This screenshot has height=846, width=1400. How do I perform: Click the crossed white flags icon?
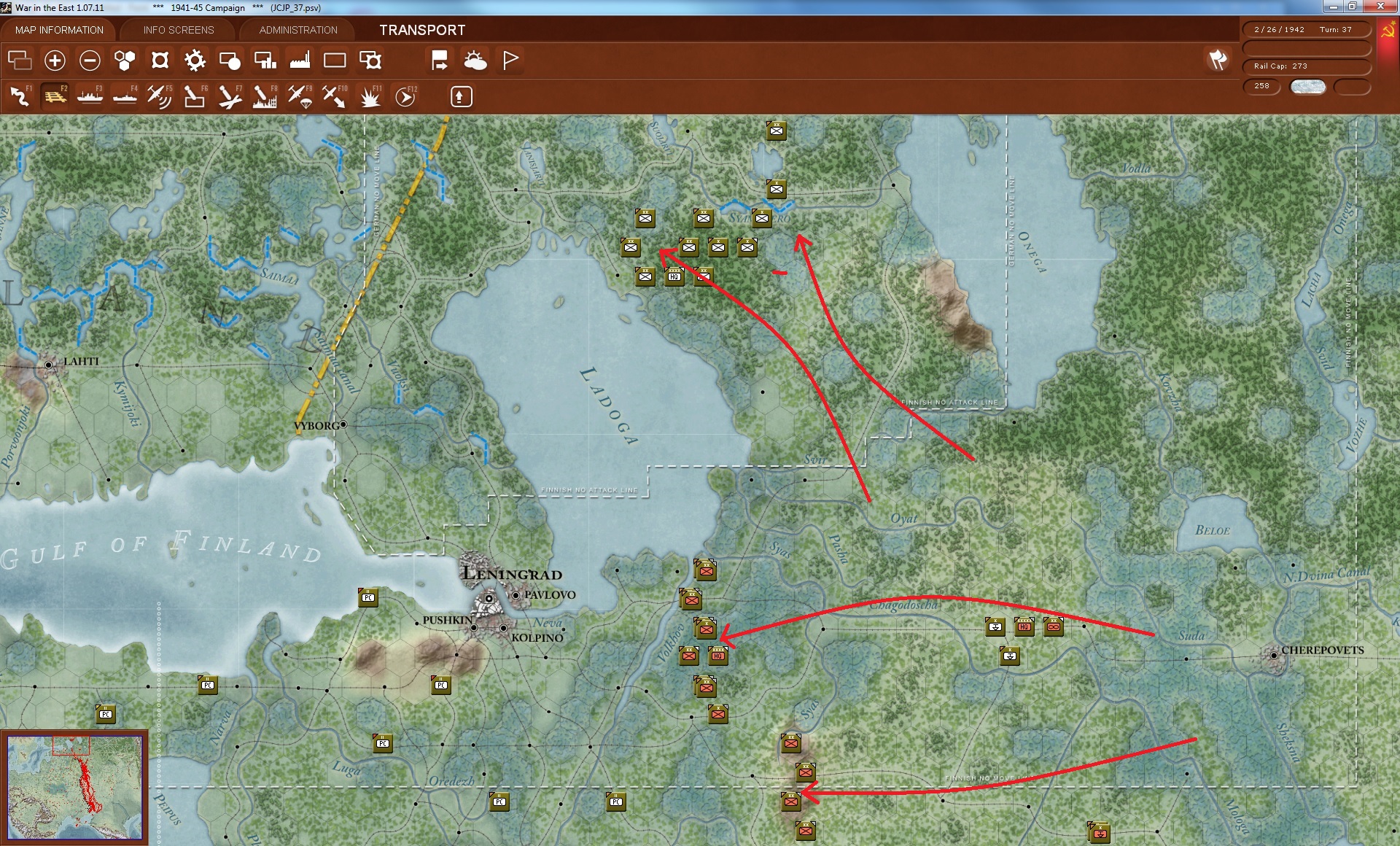click(1218, 60)
